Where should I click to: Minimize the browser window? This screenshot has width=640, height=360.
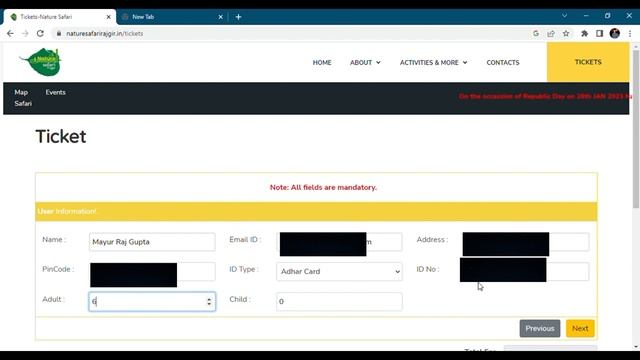tap(586, 16)
